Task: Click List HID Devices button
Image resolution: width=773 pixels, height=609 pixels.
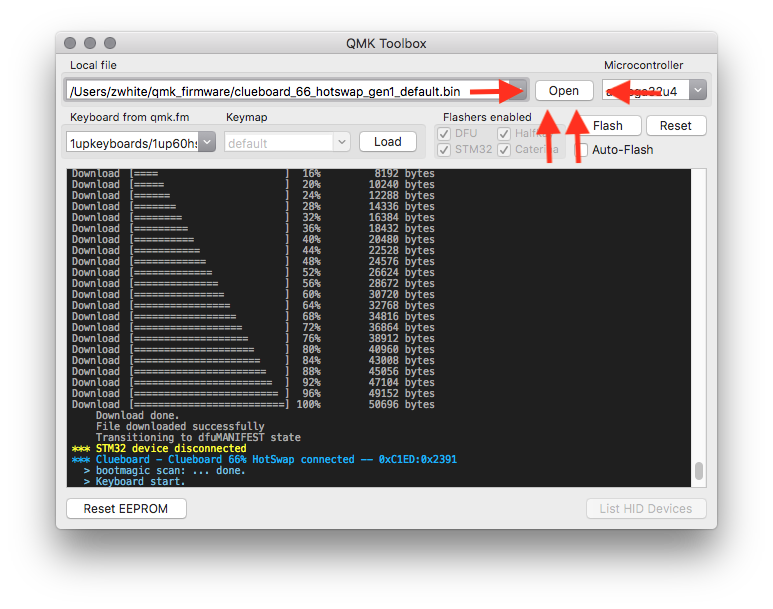Action: pos(646,508)
